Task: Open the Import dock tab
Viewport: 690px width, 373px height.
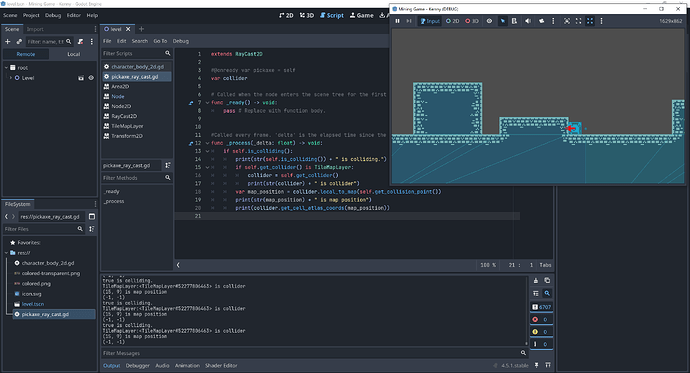Action: (x=35, y=29)
